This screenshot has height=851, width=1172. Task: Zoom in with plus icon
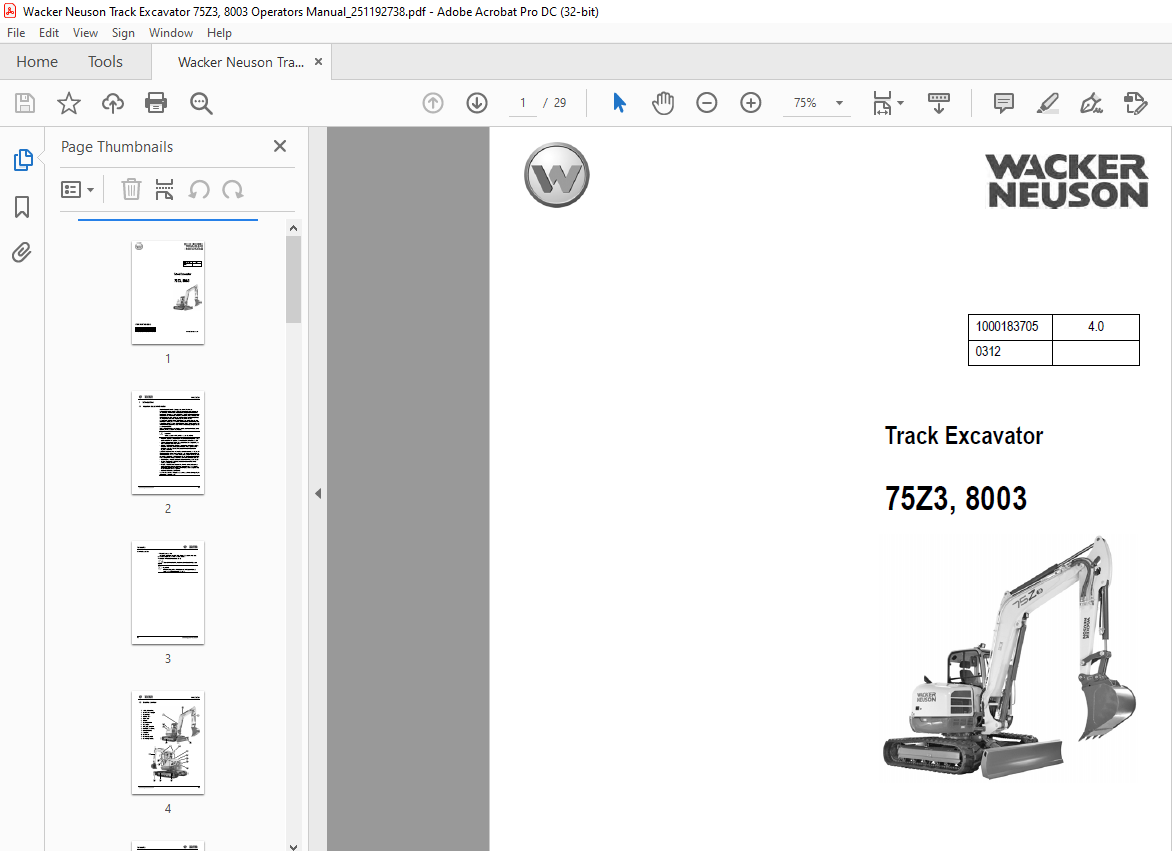(x=750, y=103)
